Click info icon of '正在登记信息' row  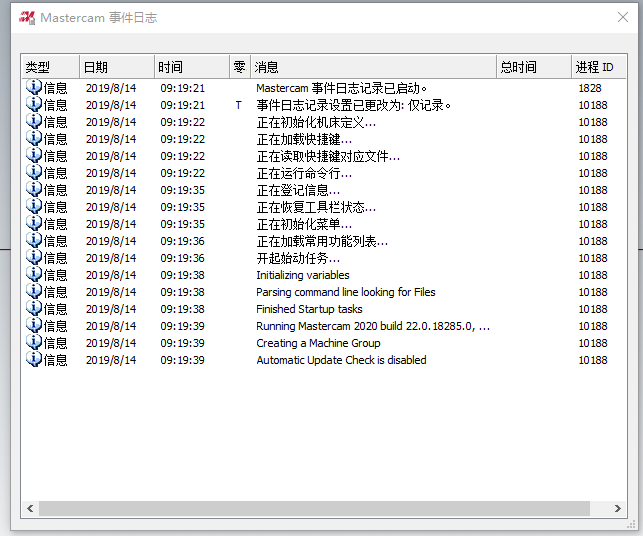(x=34, y=189)
